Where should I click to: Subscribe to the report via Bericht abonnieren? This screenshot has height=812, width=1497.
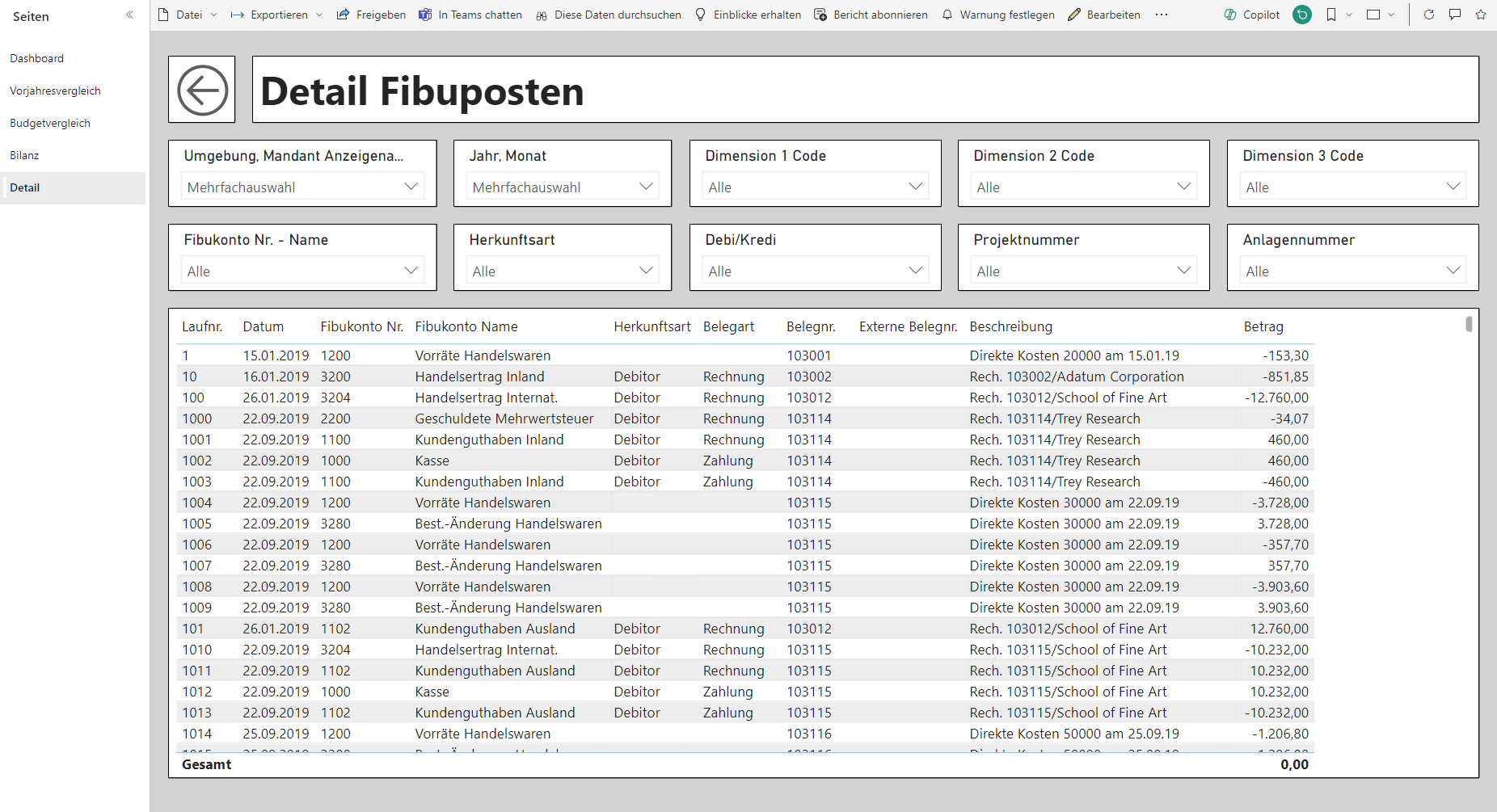pos(871,15)
